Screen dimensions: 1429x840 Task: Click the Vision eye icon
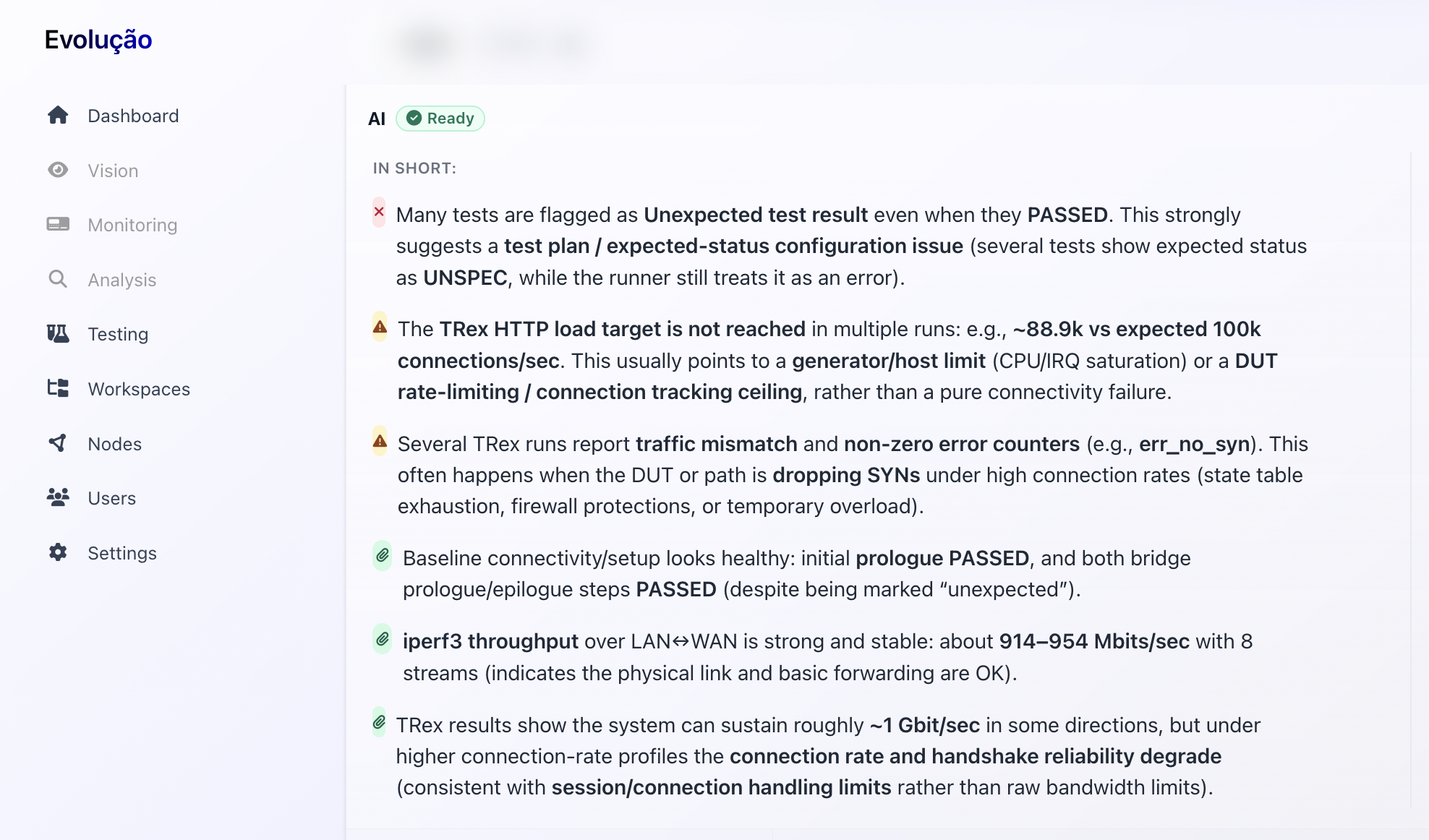58,170
